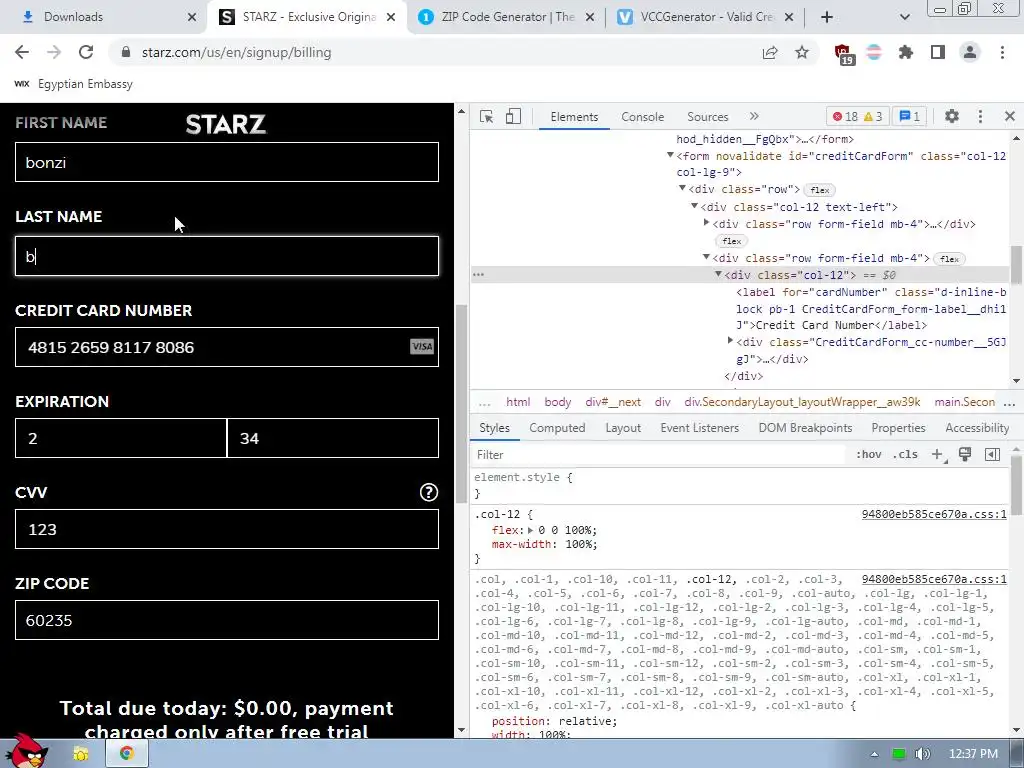The width and height of the screenshot is (1024, 768).
Task: Click the flex badge beside div class row
Action: point(820,190)
